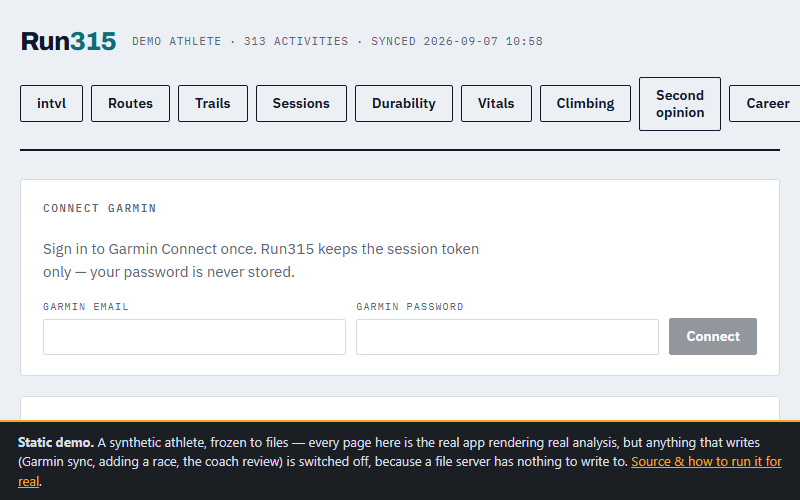800x500 pixels.
Task: Focus the Garmin Email input field
Action: [194, 337]
